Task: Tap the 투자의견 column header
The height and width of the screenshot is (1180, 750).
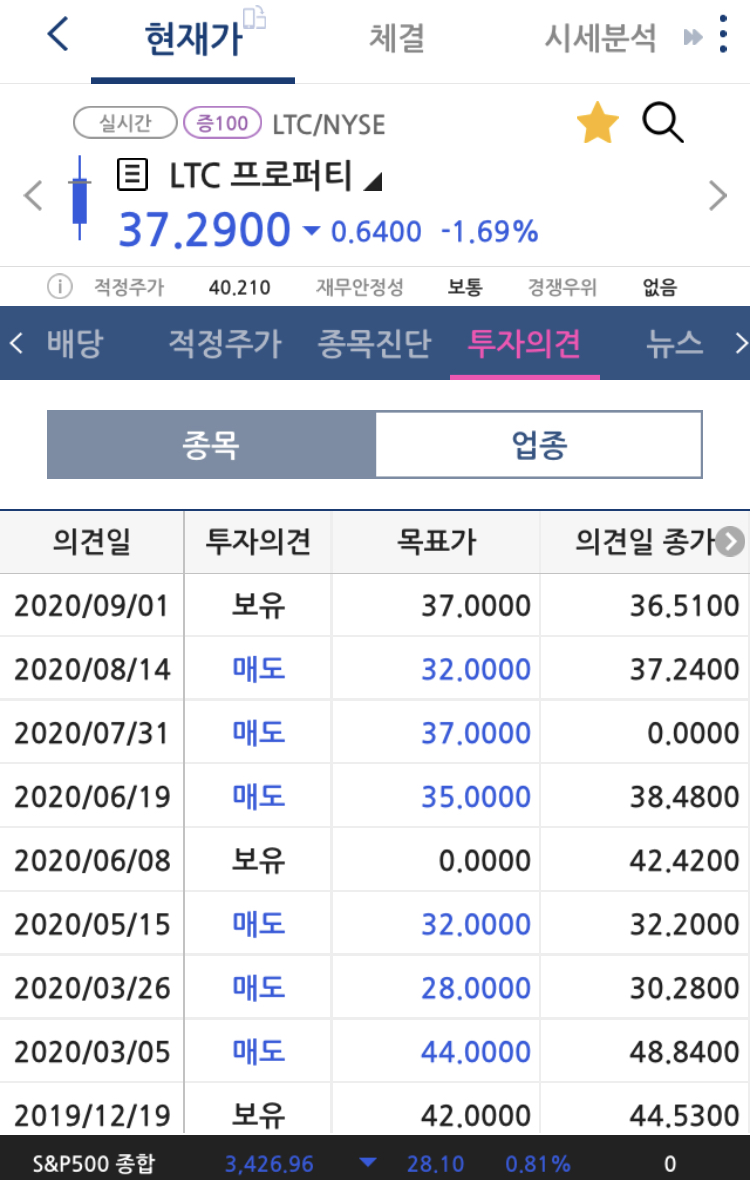Action: pyautogui.click(x=258, y=542)
